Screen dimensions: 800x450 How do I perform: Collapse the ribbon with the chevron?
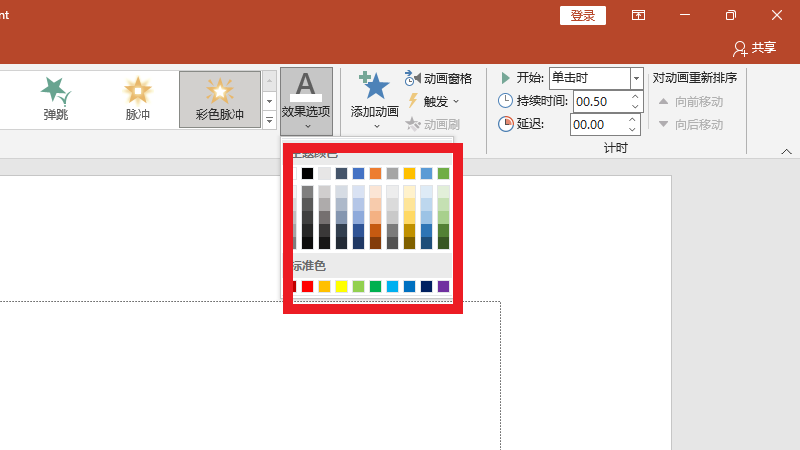[x=786, y=151]
